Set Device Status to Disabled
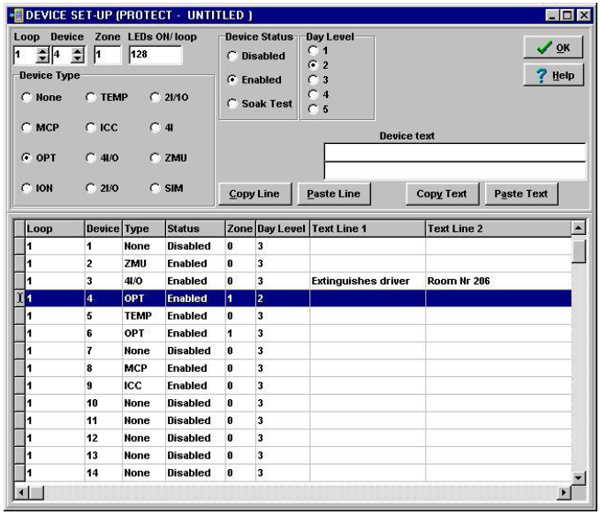This screenshot has height=514, width=600. tap(232, 56)
